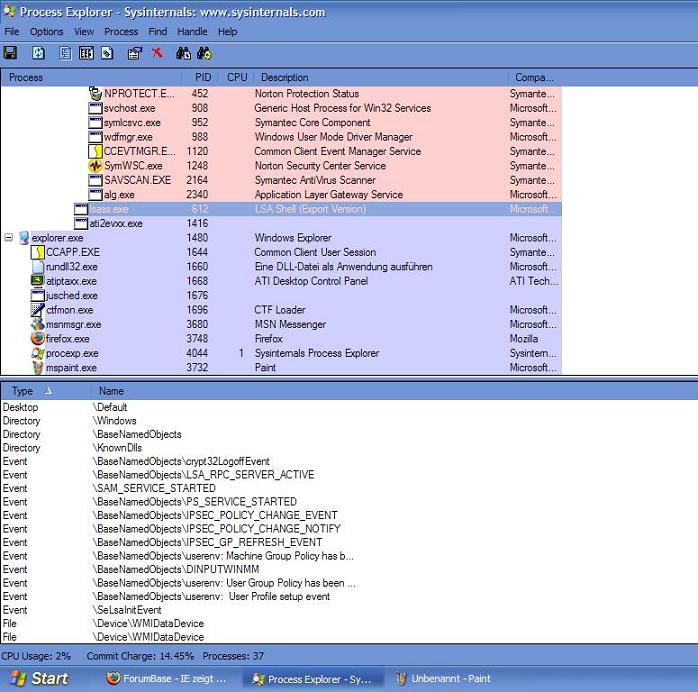698x692 pixels.
Task: Click the 'CPU Usage: 2%' status text
Action: 36,656
